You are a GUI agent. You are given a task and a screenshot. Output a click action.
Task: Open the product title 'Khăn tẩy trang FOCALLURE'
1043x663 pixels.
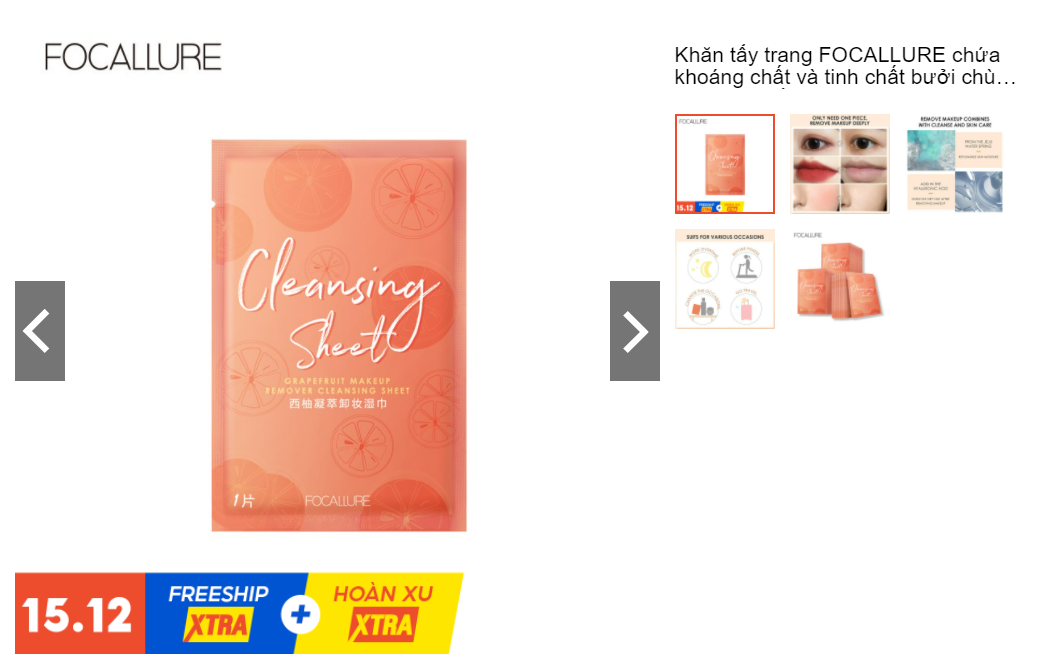tap(843, 66)
